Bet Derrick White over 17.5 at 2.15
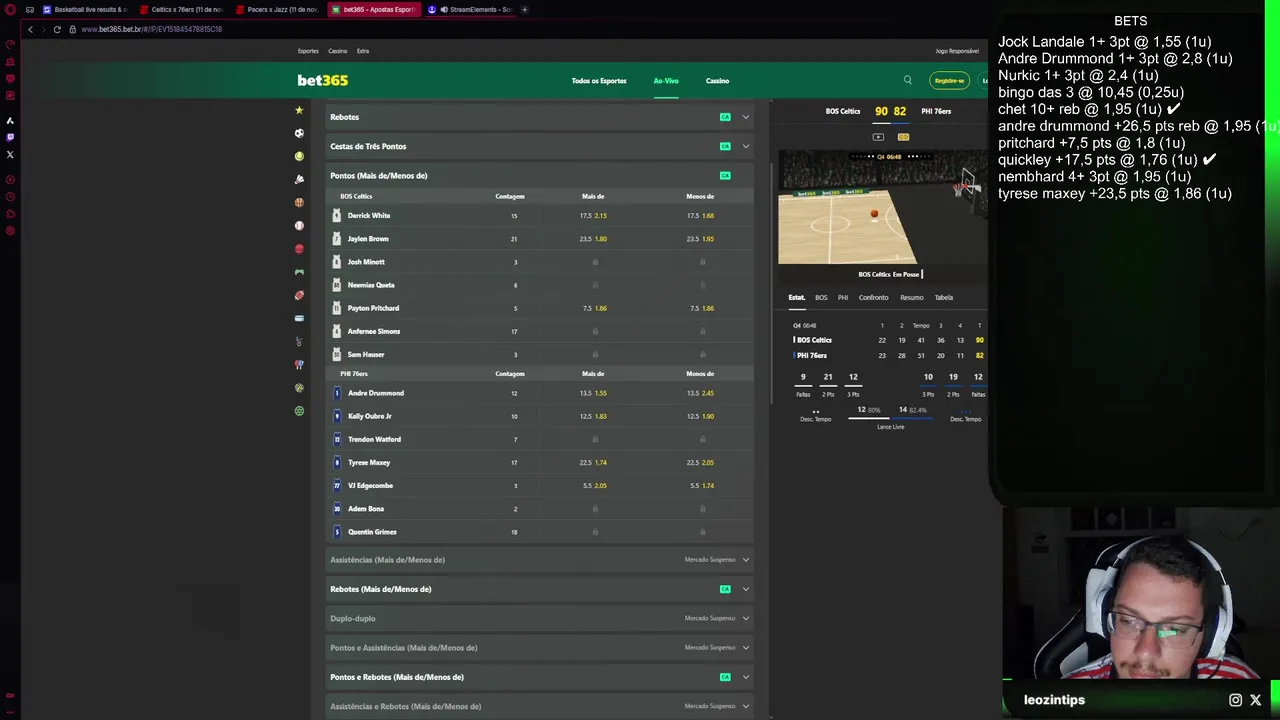This screenshot has width=1280, height=720. click(x=593, y=216)
